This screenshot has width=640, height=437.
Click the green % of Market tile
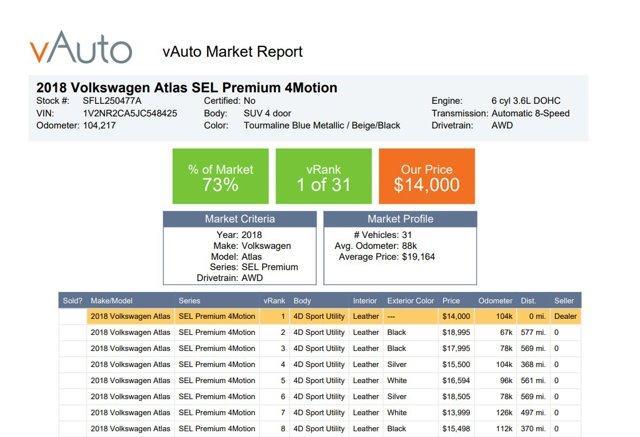pyautogui.click(x=220, y=176)
